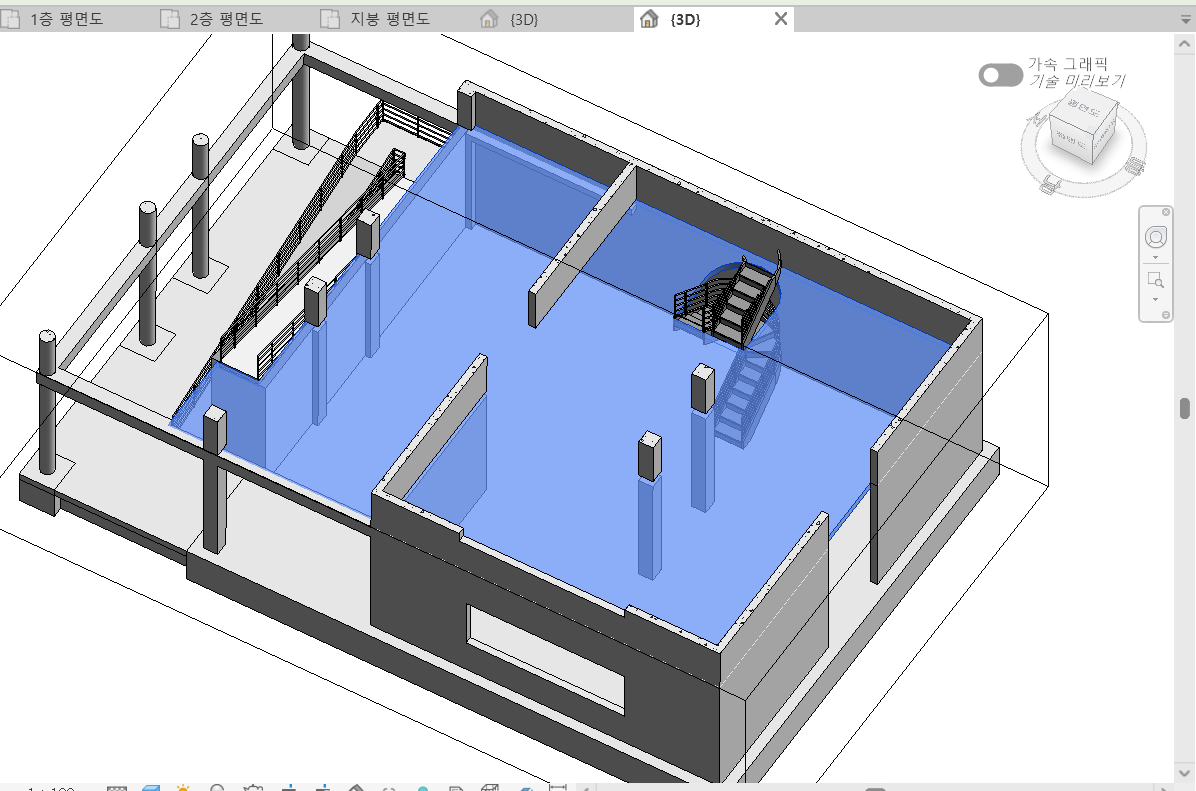Expand the dropdown arrow below Zoom Region
The image size is (1196, 791).
(x=1156, y=299)
